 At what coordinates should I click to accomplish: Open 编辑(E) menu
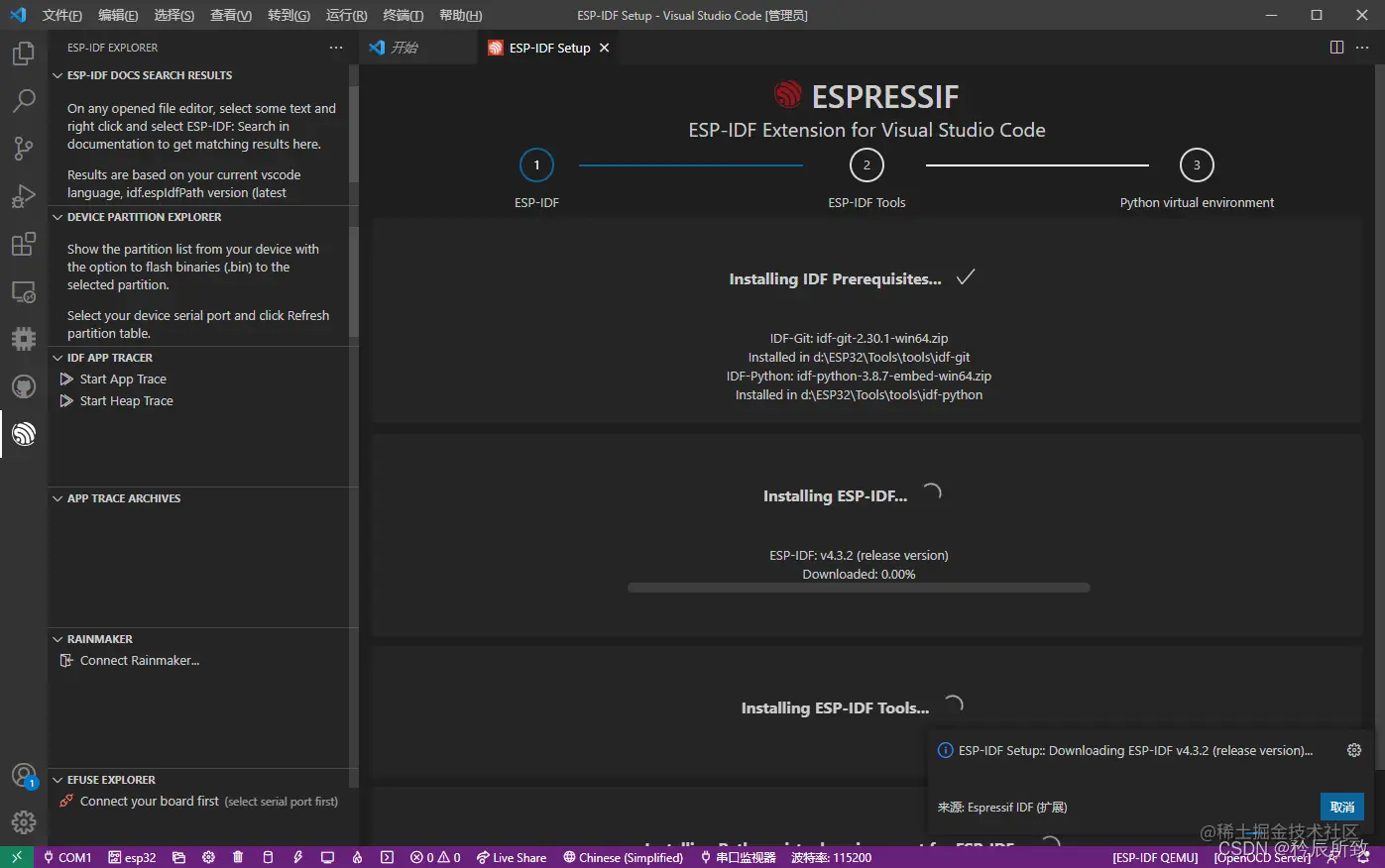pyautogui.click(x=118, y=15)
